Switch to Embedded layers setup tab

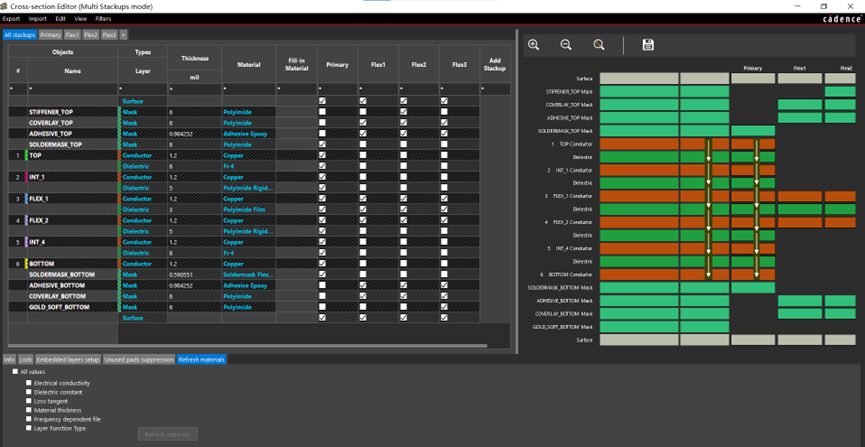(x=68, y=359)
